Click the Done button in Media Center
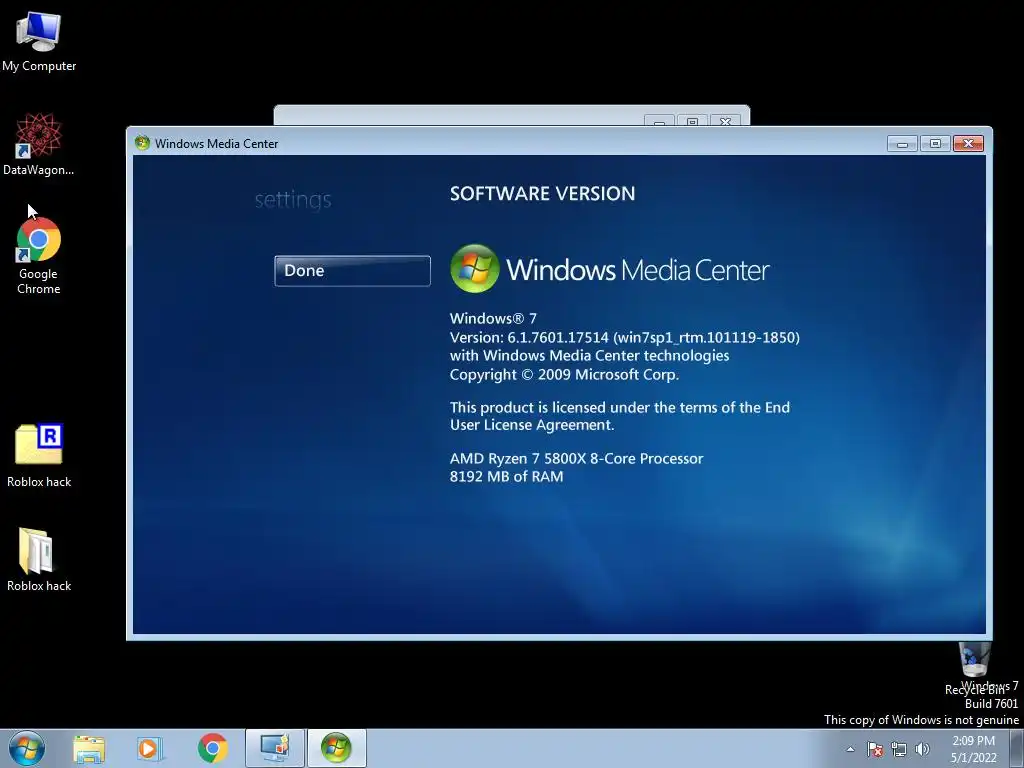The width and height of the screenshot is (1024, 768). (352, 270)
